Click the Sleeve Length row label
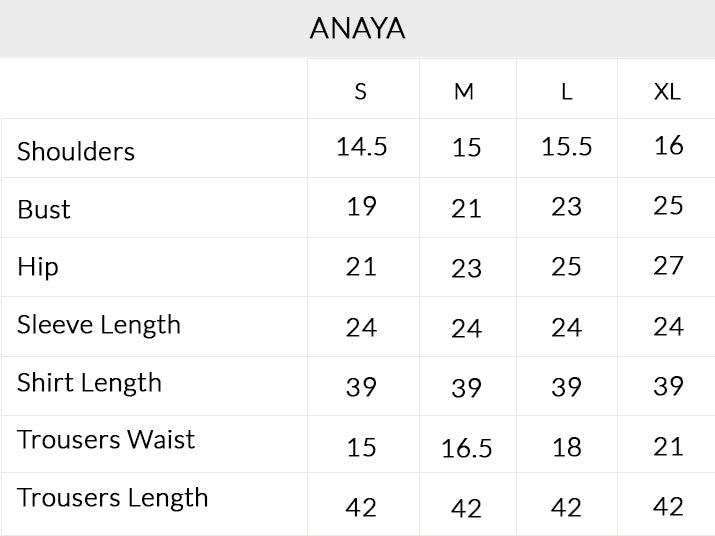 [x=99, y=325]
